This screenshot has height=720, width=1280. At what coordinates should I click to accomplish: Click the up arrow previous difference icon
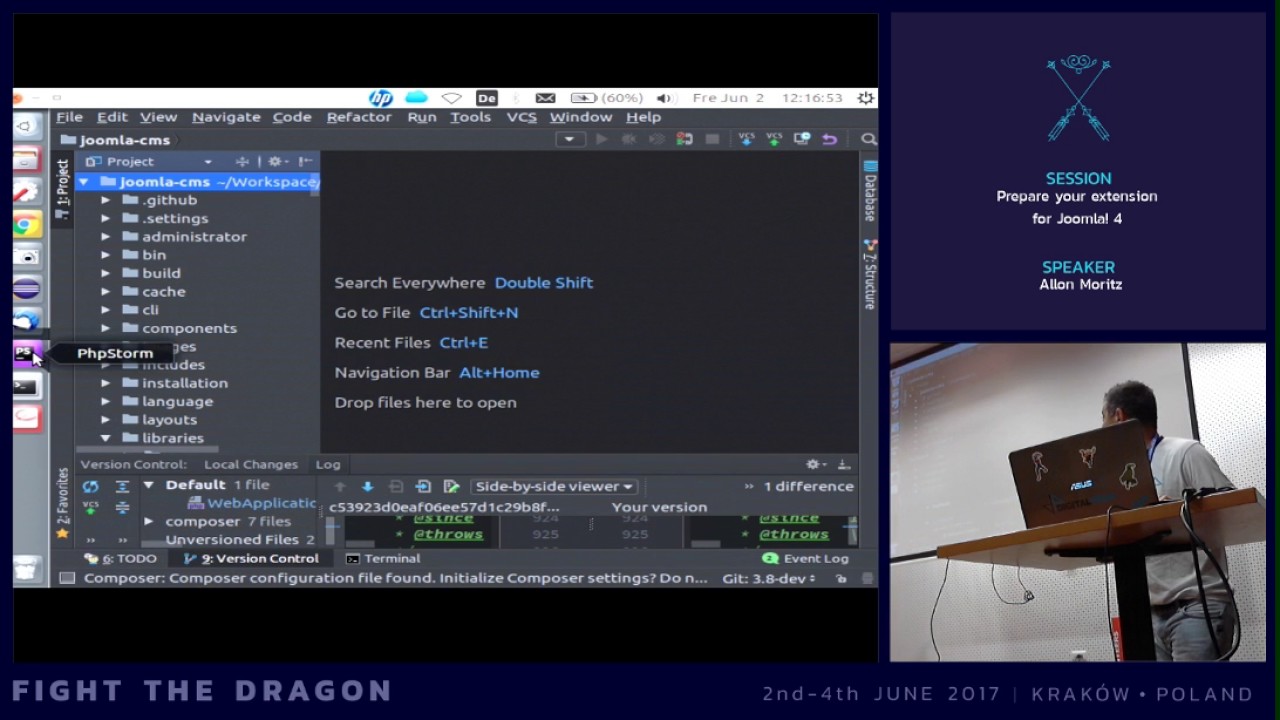pos(340,486)
